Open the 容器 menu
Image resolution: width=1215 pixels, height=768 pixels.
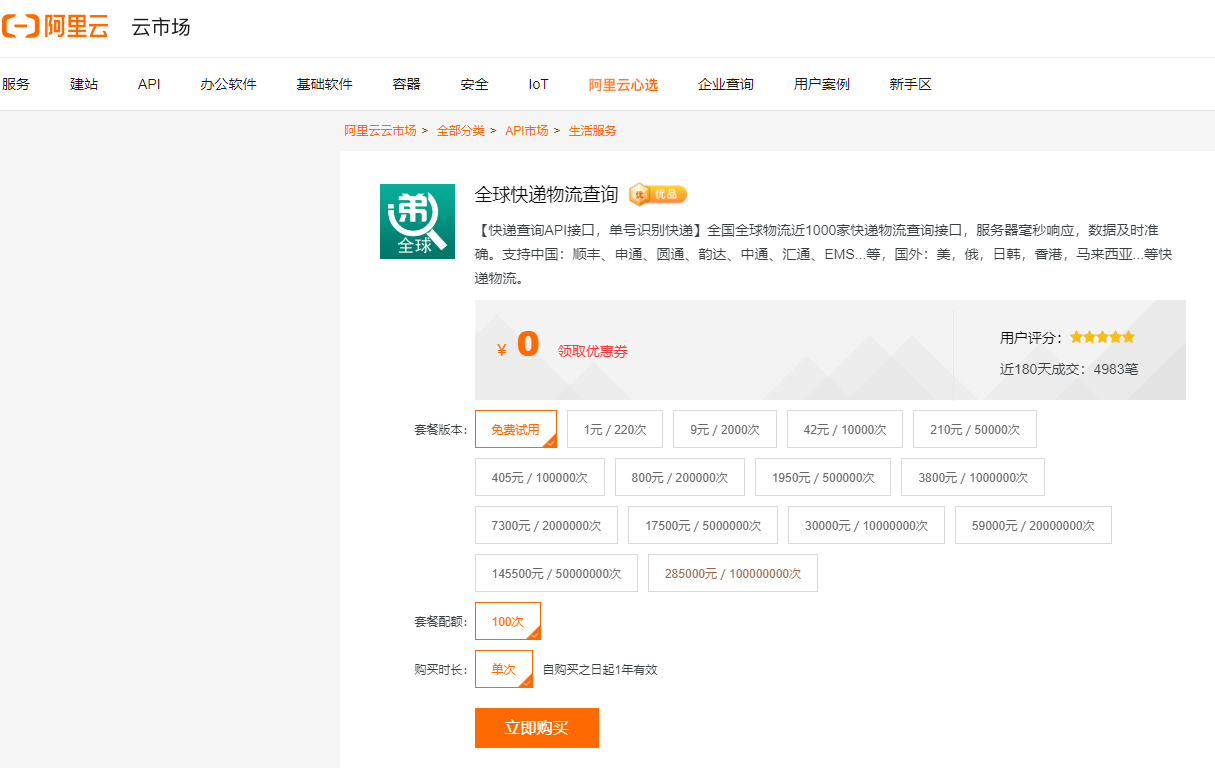[407, 84]
